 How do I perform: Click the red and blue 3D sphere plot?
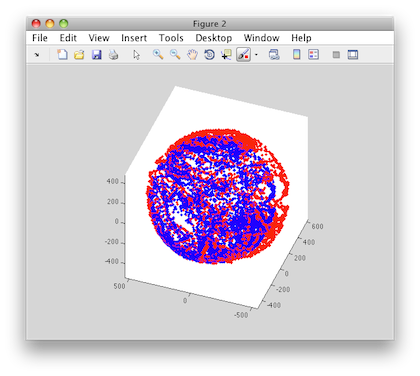[x=218, y=197]
